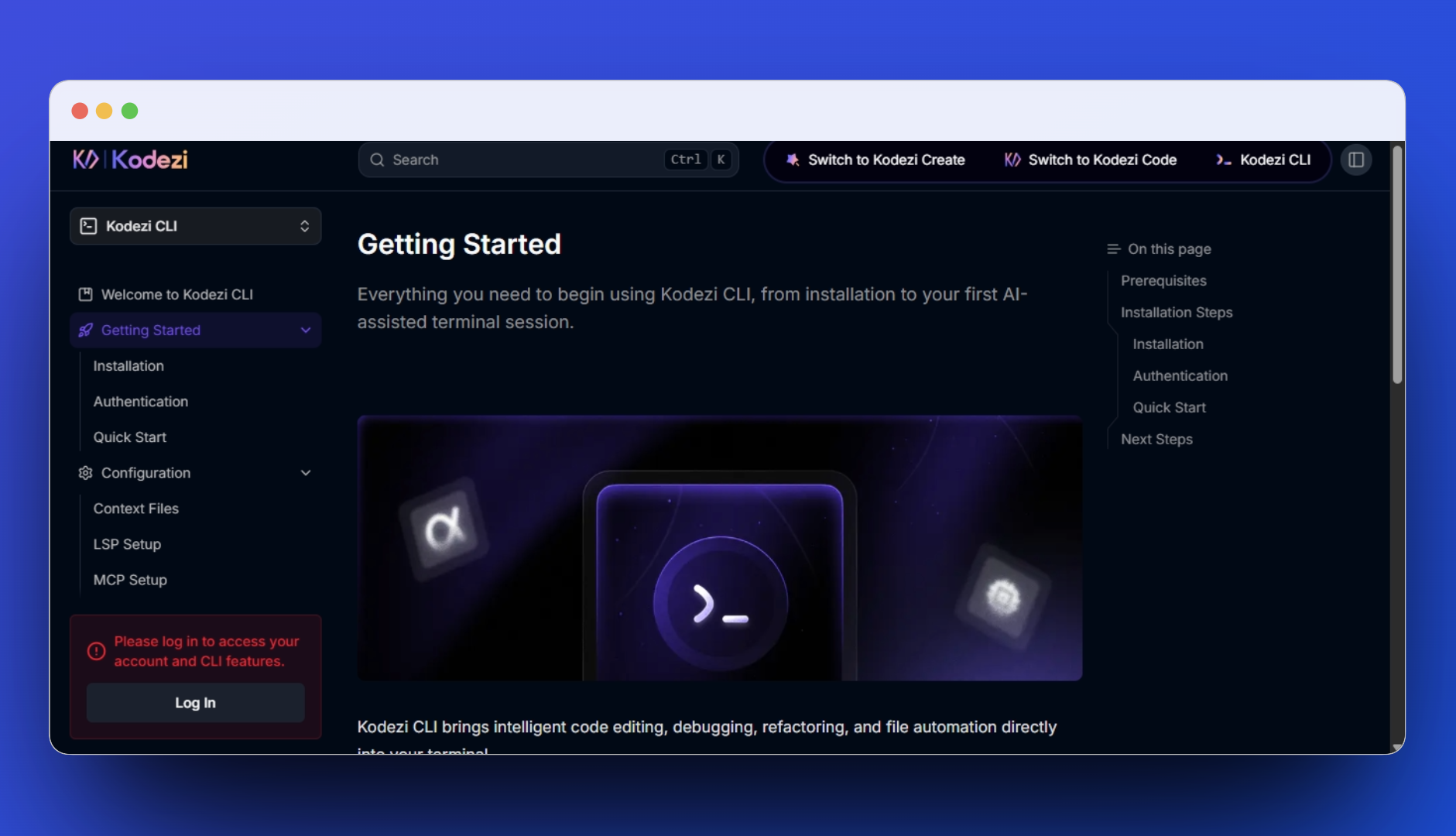The image size is (1456, 836).
Task: Click the Getting Started rocket icon
Action: point(86,331)
